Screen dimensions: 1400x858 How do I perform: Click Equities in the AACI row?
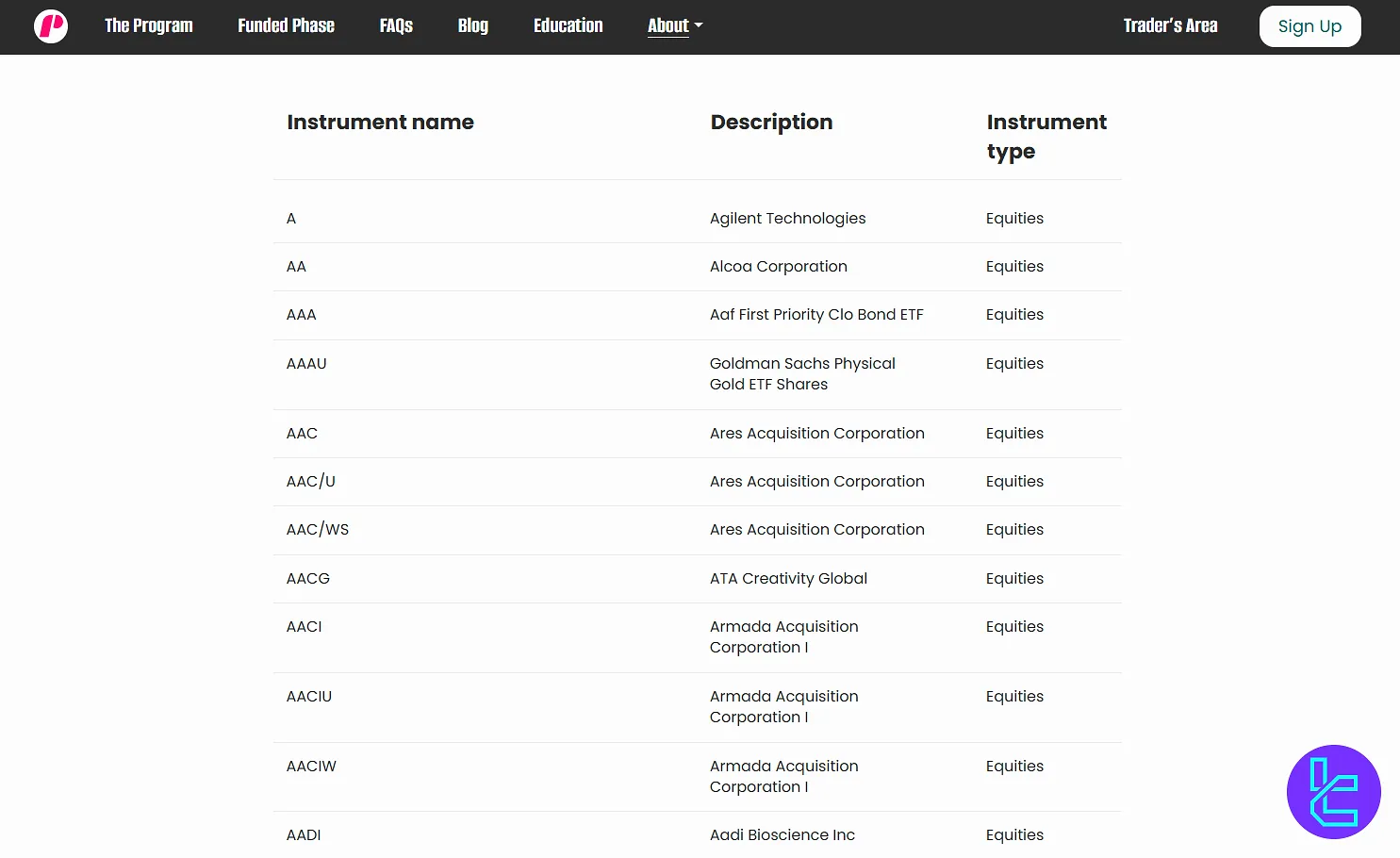[1014, 627]
